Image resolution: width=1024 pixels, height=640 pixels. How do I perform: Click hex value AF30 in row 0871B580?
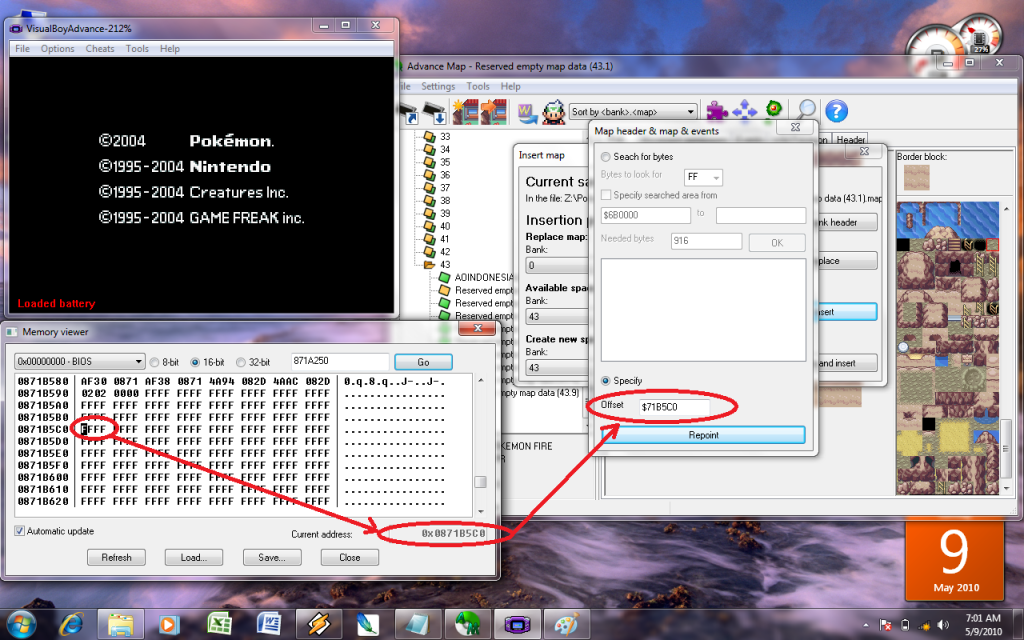[93, 381]
